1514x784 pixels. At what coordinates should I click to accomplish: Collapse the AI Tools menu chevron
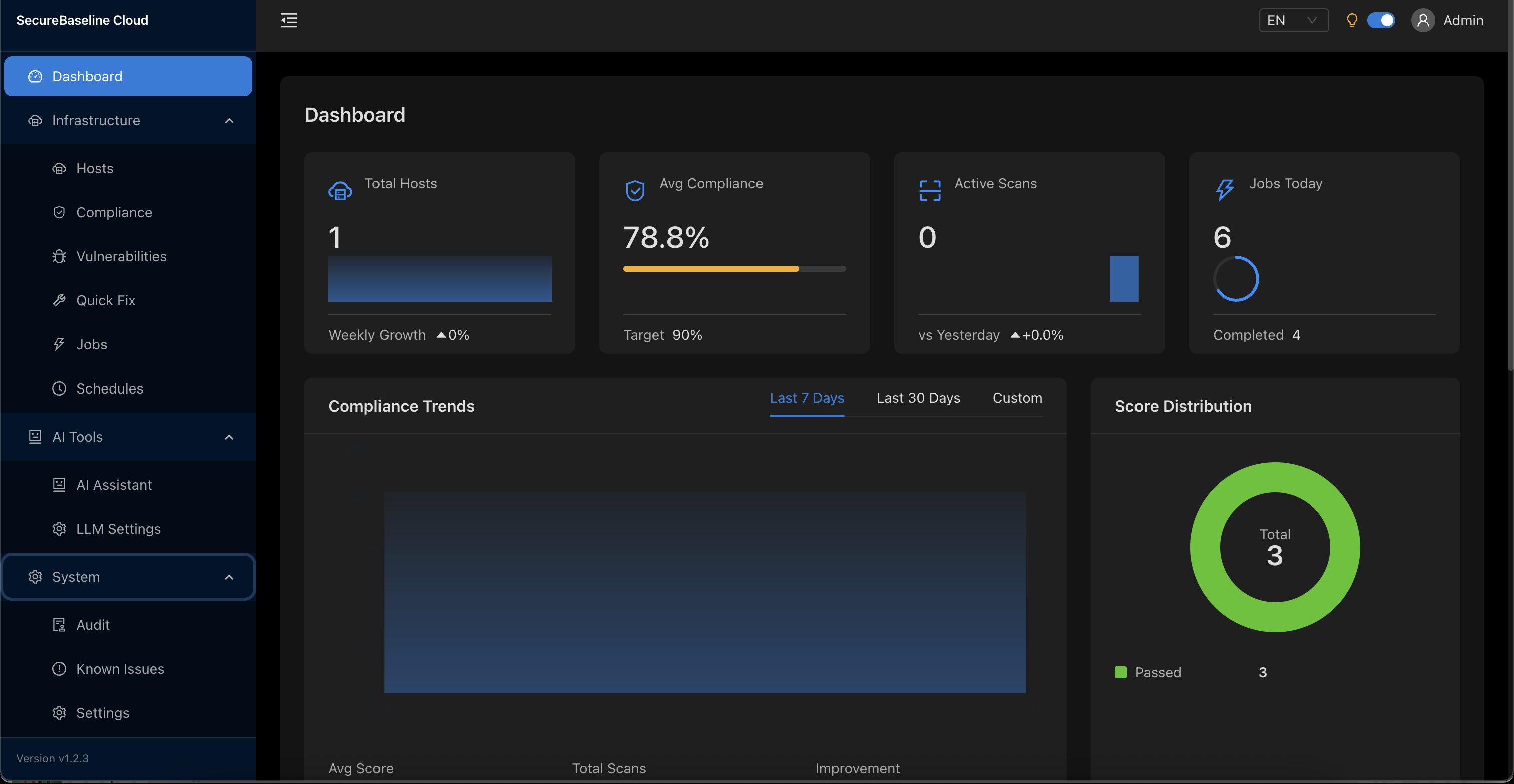pos(229,437)
